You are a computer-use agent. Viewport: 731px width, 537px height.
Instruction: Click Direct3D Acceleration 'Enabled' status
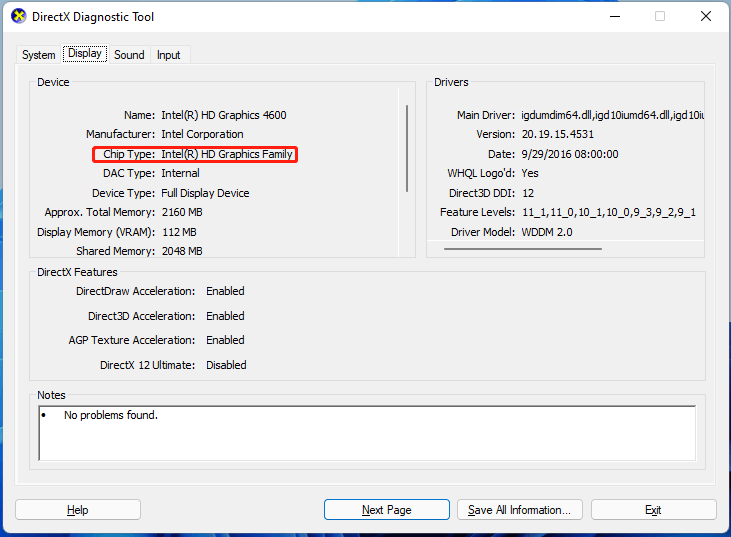point(225,316)
